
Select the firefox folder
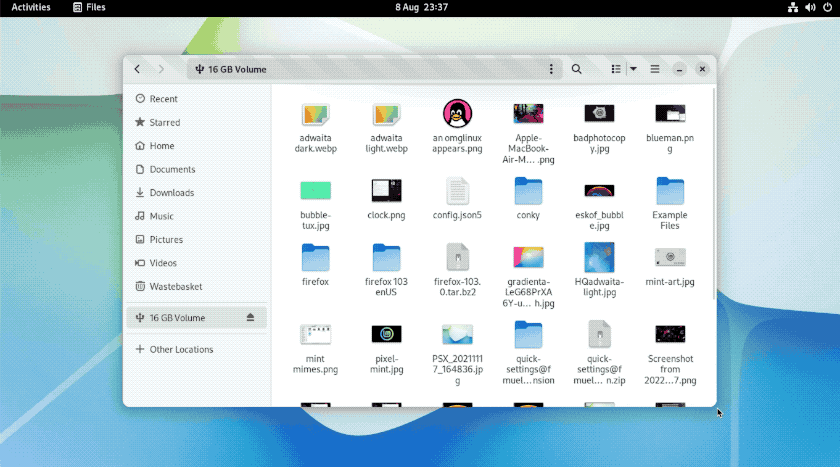(316, 266)
